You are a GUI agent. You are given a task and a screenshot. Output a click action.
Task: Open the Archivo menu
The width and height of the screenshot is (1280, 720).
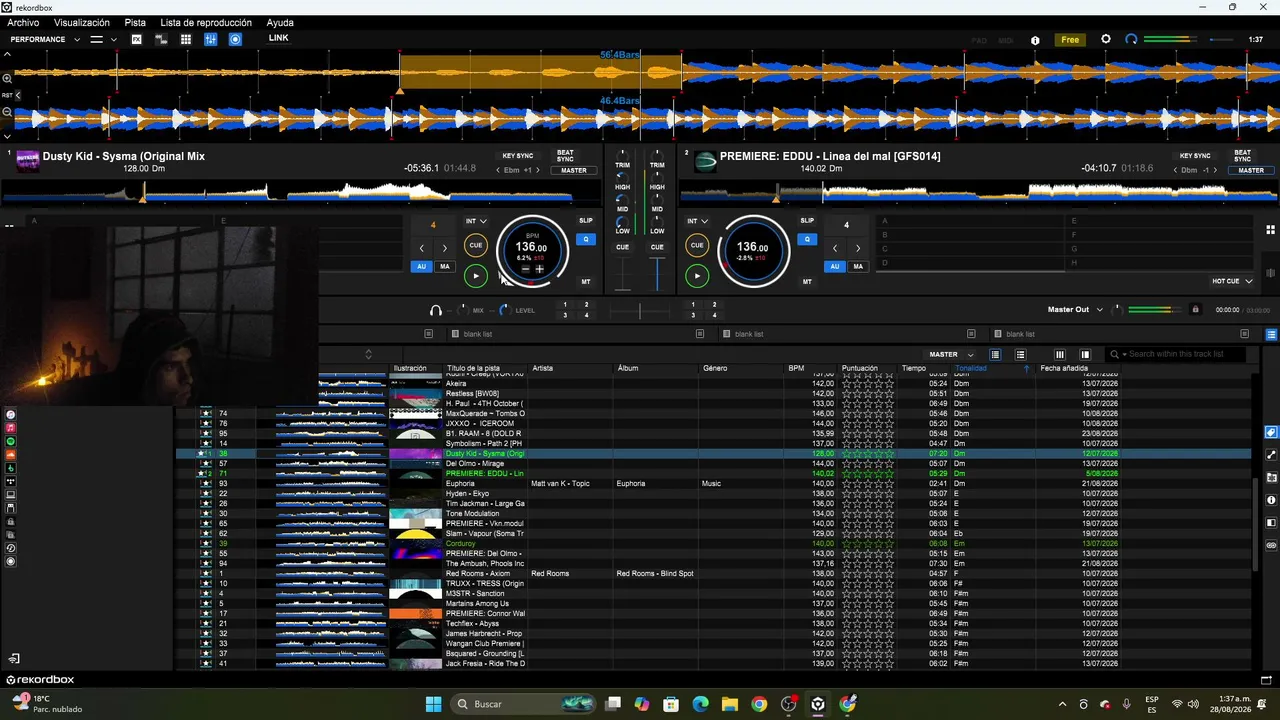click(23, 22)
